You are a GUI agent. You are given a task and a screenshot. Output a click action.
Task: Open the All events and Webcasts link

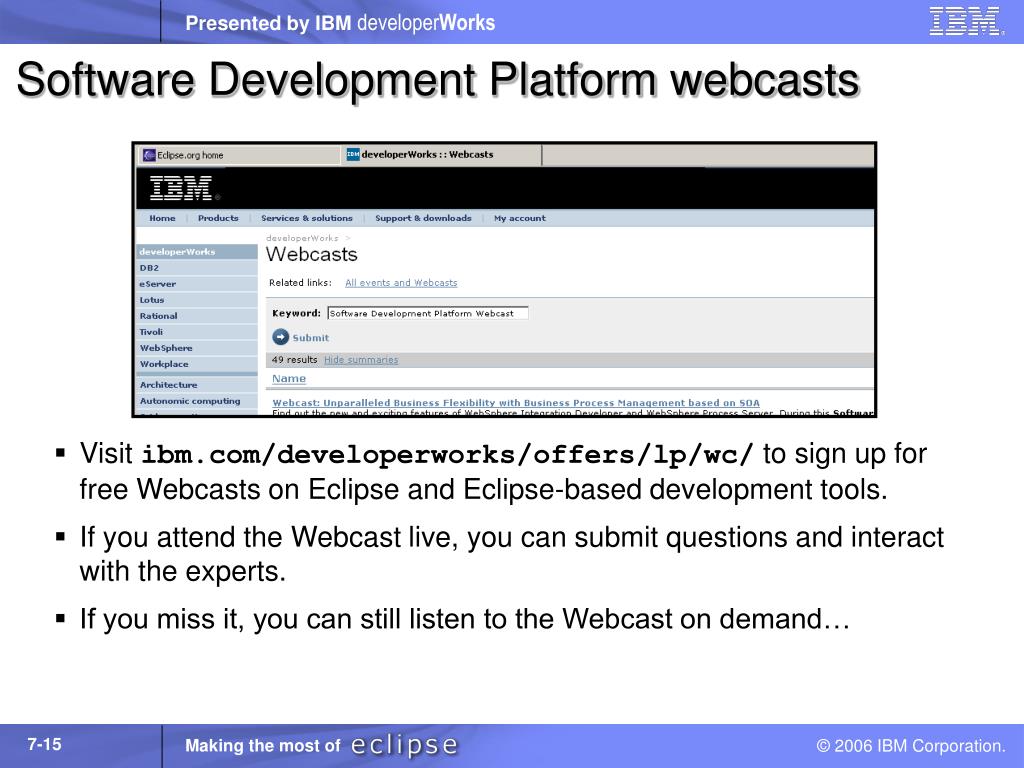(x=401, y=283)
